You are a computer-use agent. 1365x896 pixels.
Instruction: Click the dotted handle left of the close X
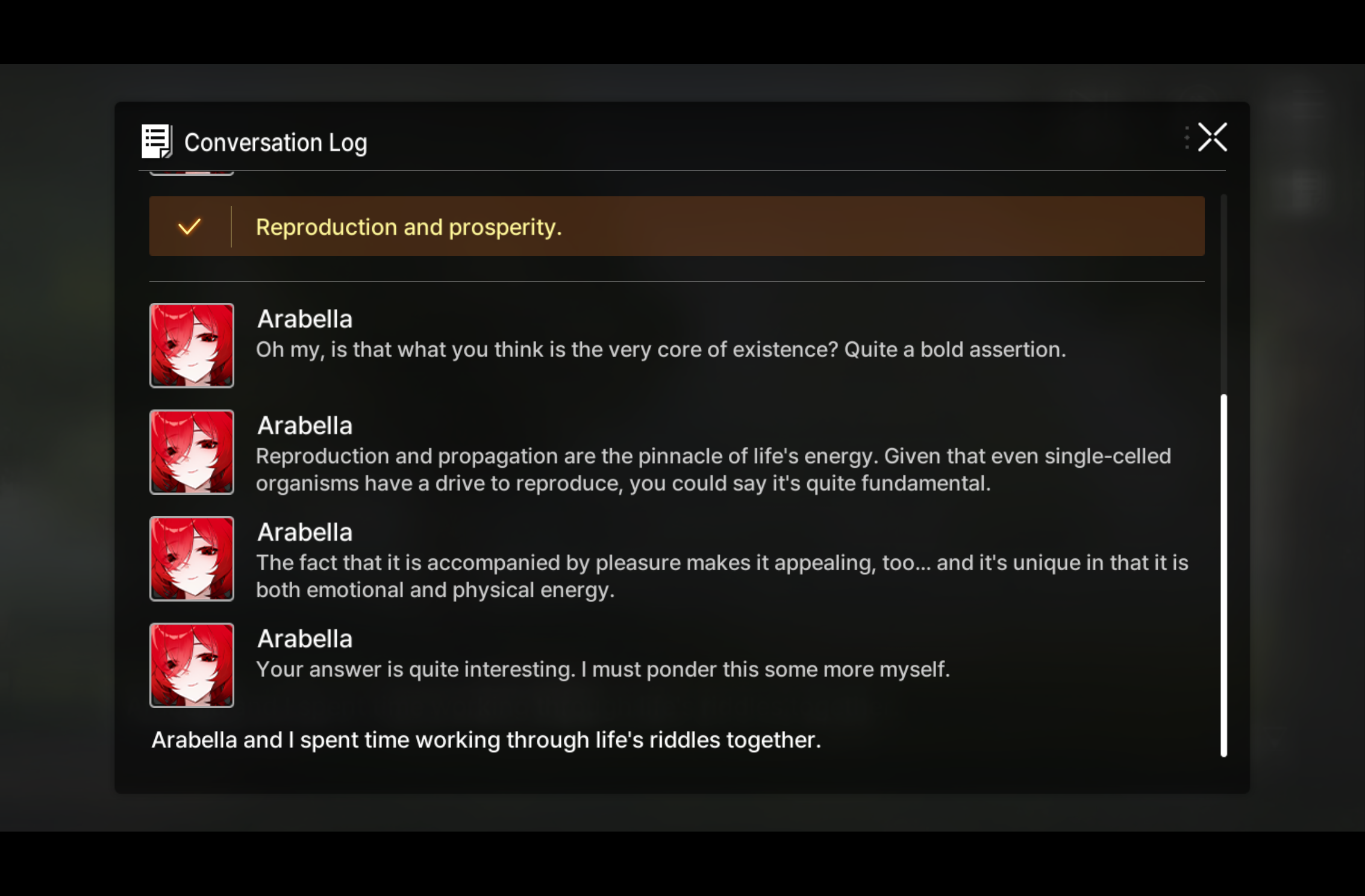click(1187, 137)
